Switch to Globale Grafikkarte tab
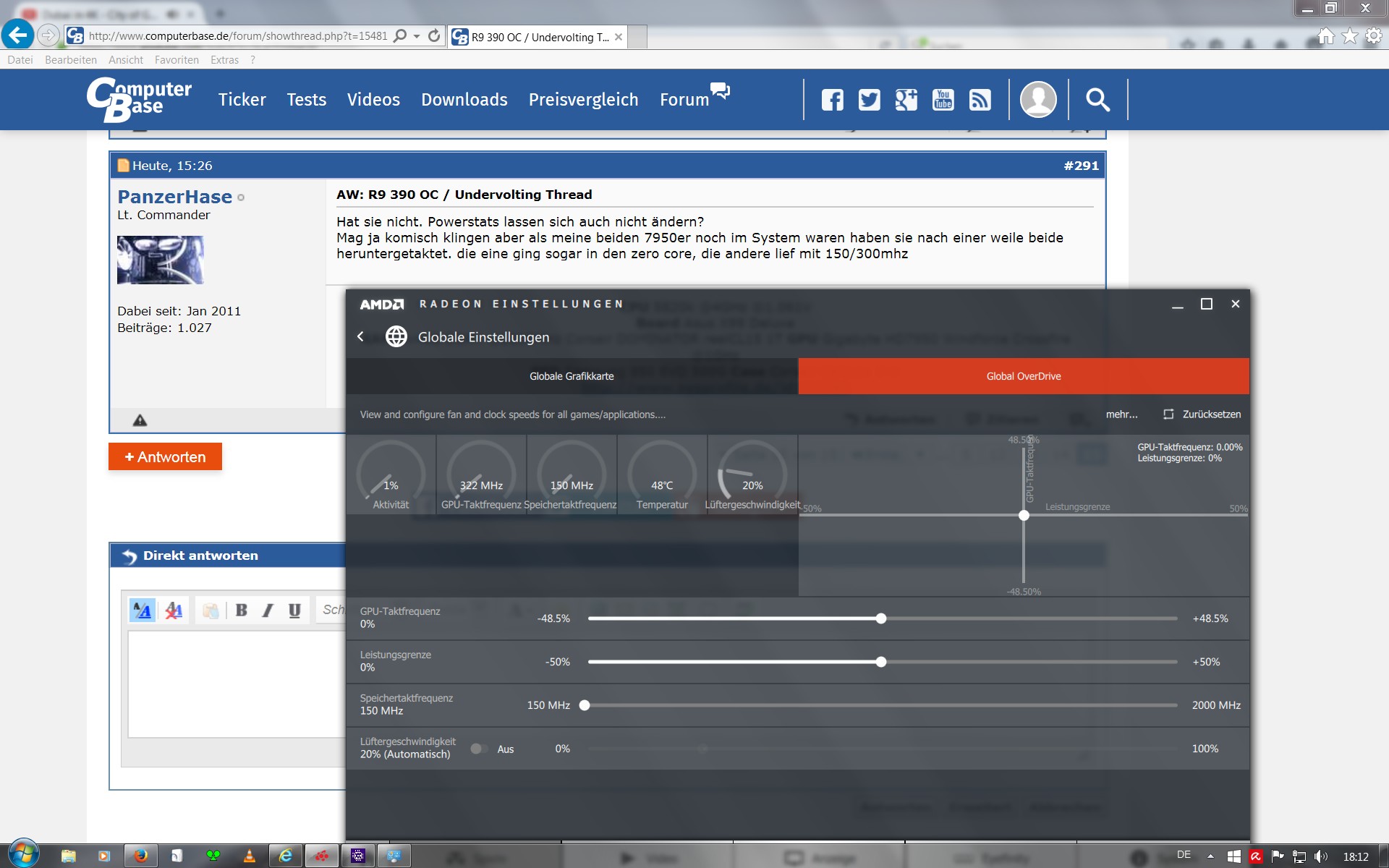Screen dimensions: 1389x868 click(572, 376)
